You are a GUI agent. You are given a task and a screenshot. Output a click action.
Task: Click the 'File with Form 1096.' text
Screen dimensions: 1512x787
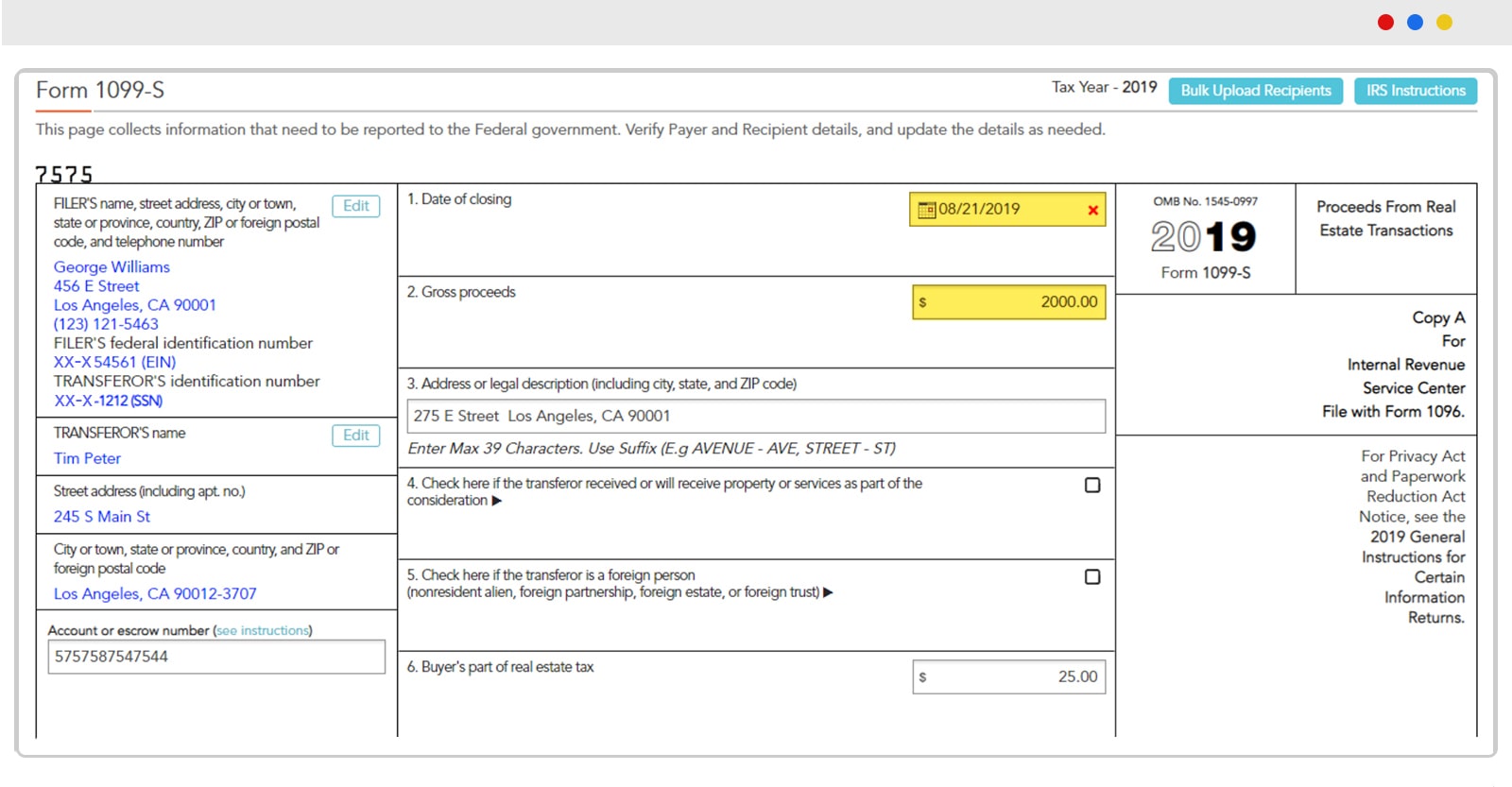pos(1393,412)
